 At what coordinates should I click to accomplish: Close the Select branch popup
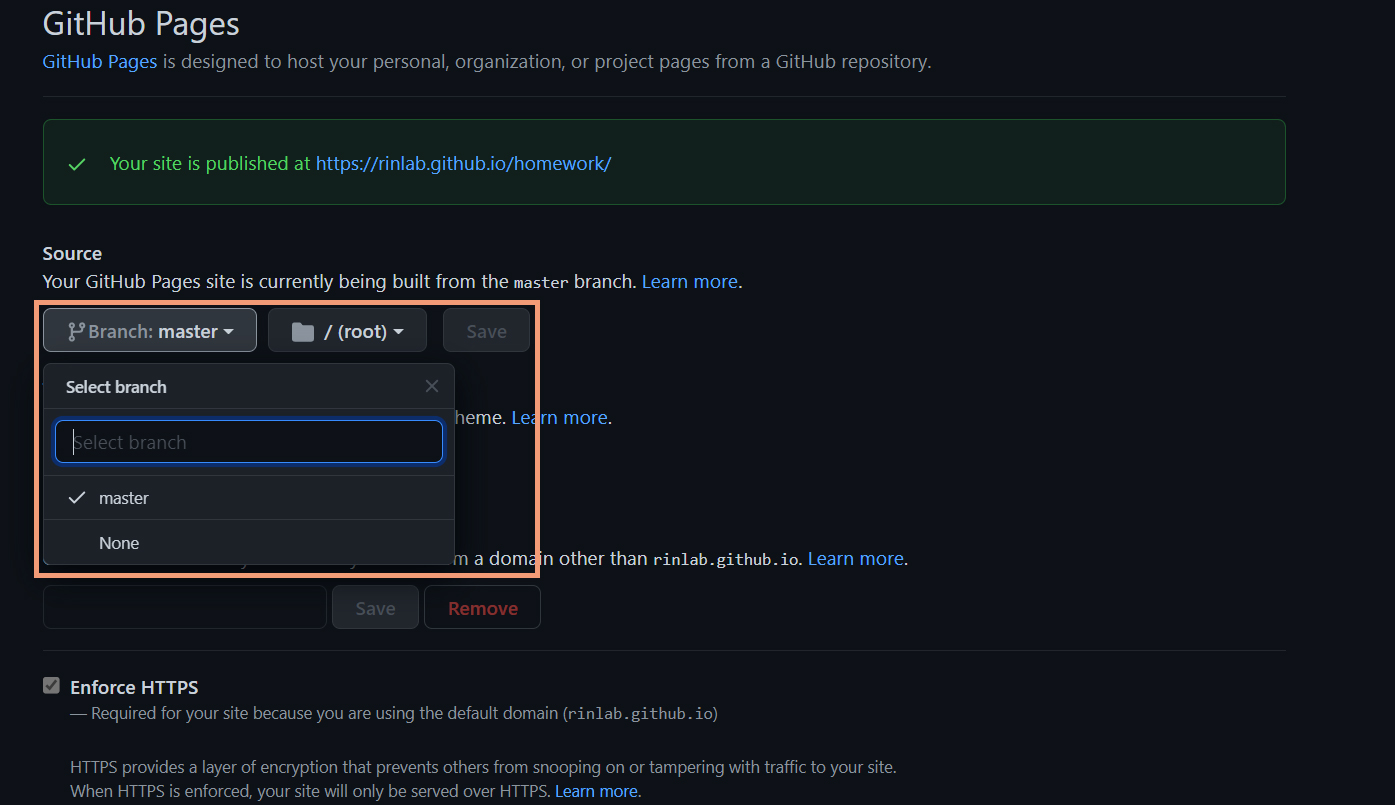coord(432,386)
